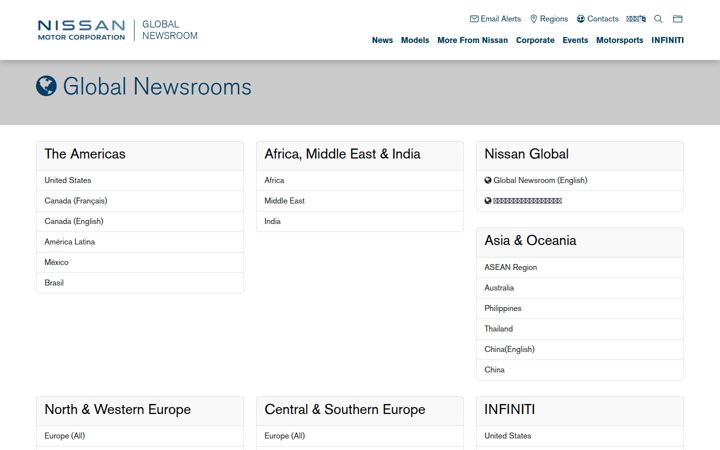
Task: Open the folder icon in header
Action: pyautogui.click(x=678, y=19)
